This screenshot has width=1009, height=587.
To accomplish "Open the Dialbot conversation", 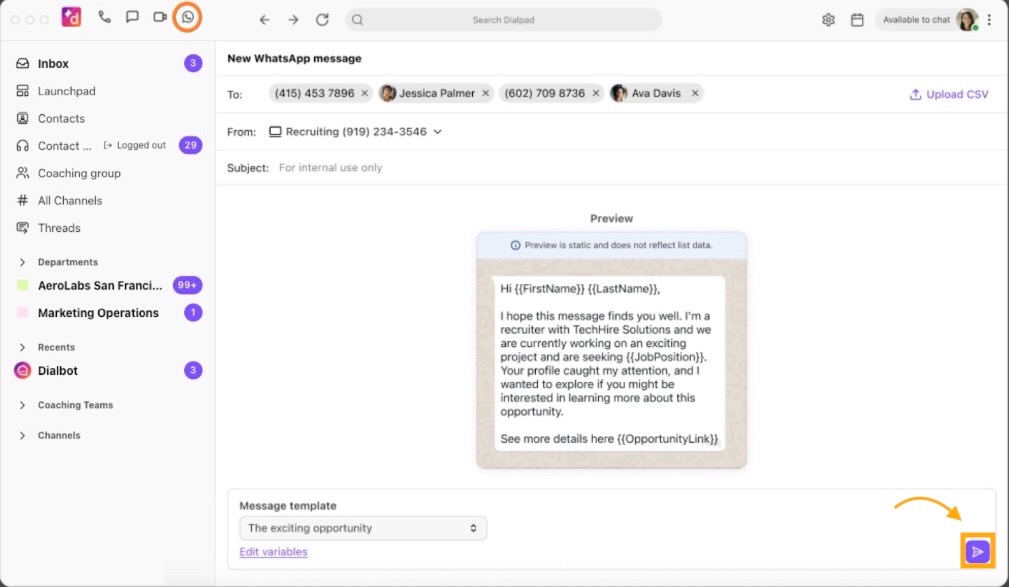I will coord(58,371).
